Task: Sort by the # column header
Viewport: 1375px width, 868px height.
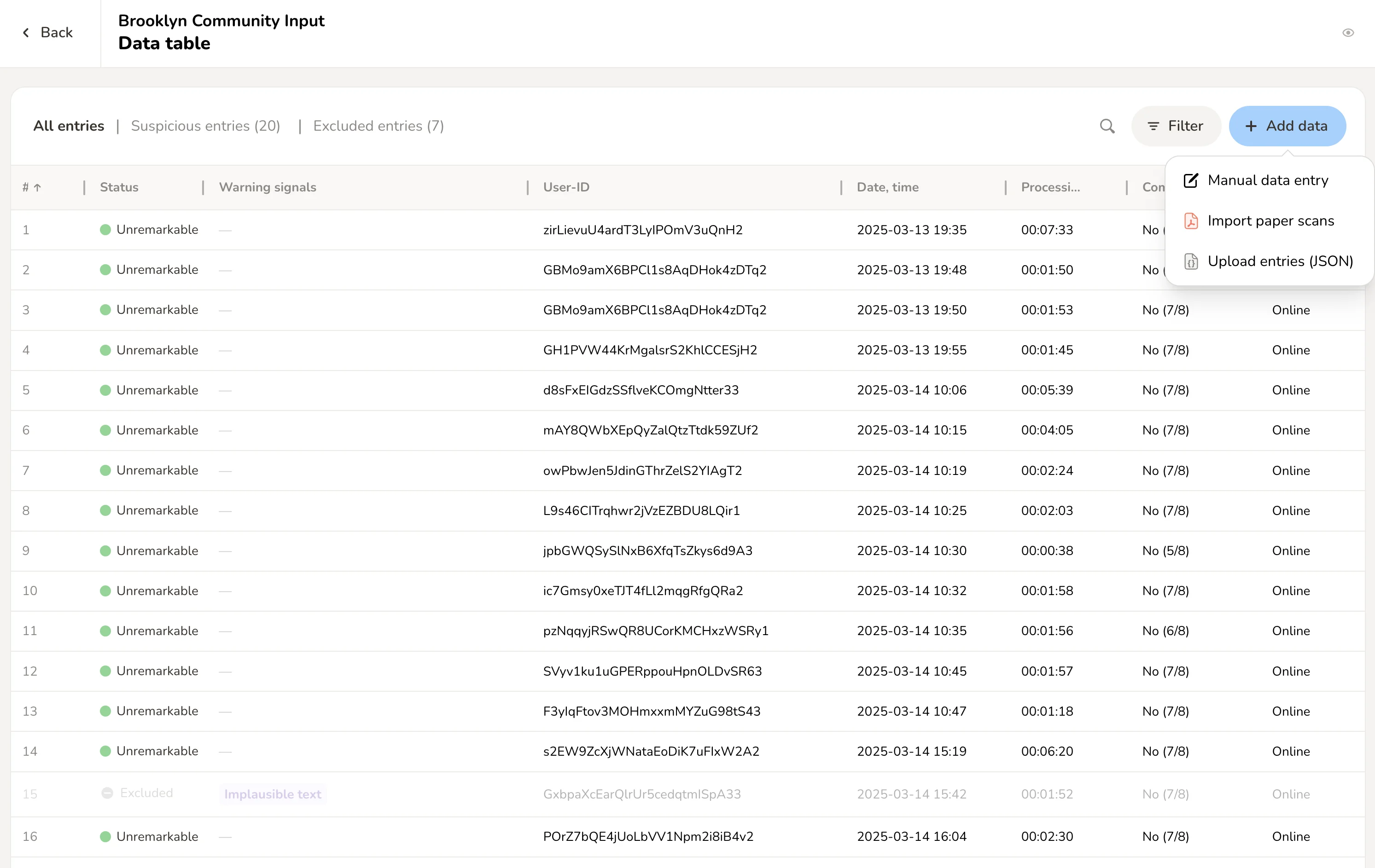Action: tap(31, 187)
